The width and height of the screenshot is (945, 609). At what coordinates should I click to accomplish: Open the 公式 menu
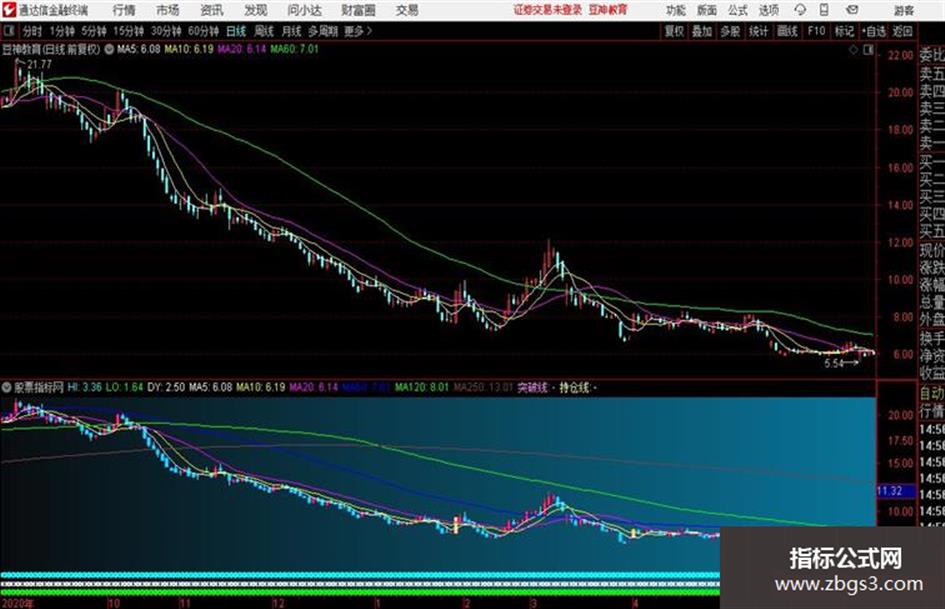[738, 10]
